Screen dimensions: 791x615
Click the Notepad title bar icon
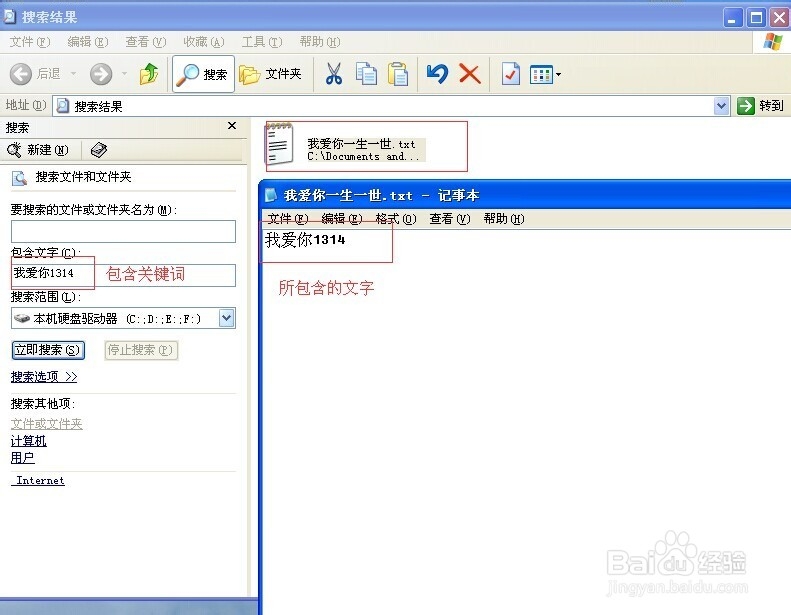[x=271, y=195]
